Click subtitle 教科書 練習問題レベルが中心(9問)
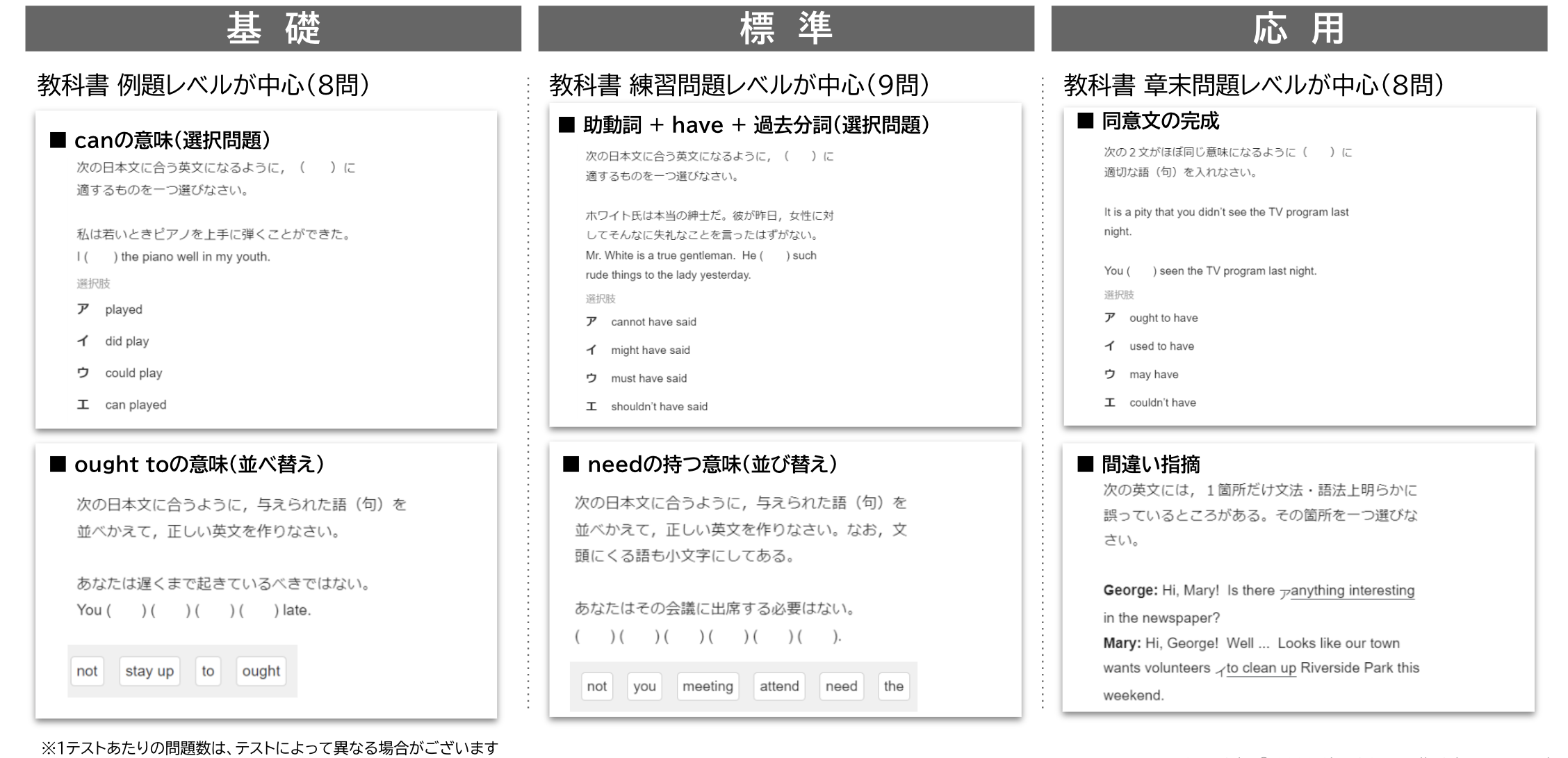This screenshot has width=1568, height=758. pos(740,85)
